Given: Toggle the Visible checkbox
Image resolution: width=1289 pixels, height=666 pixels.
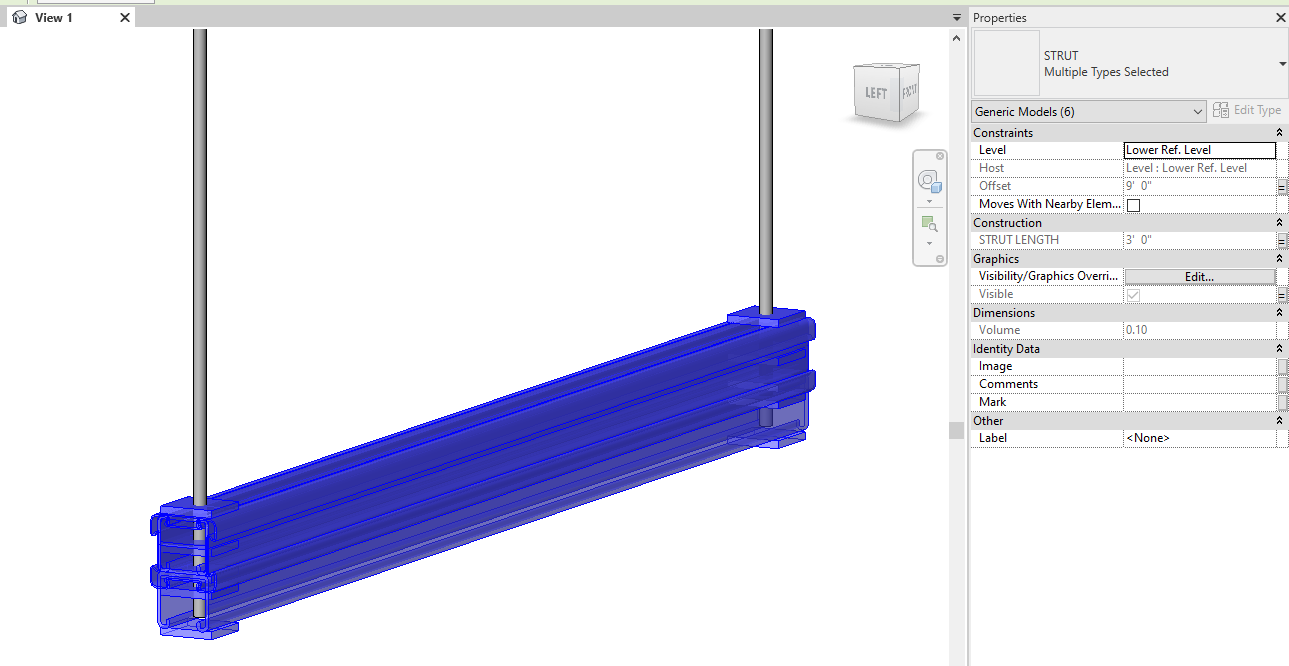Looking at the screenshot, I should [x=1134, y=294].
